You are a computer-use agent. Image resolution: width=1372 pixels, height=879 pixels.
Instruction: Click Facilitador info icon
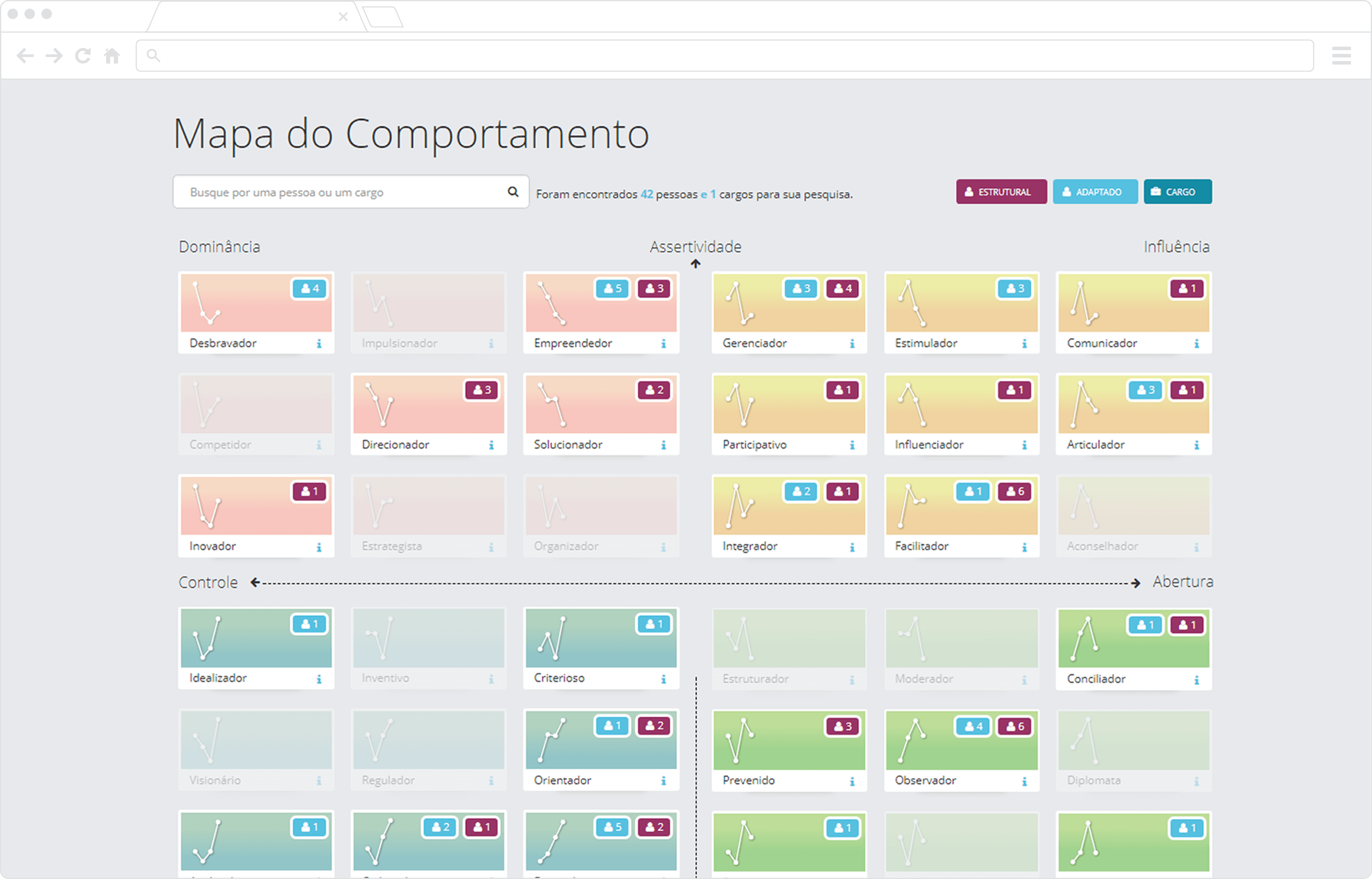click(x=1024, y=548)
